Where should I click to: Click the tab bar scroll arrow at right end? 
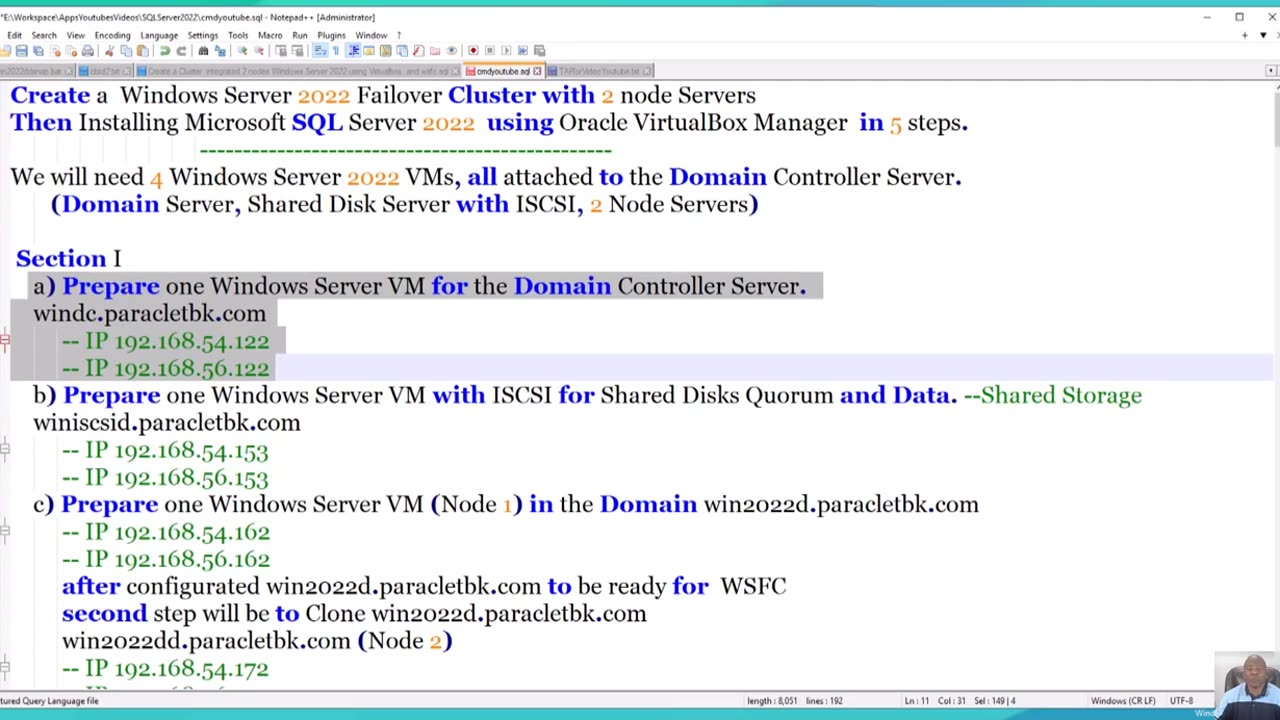click(1271, 71)
